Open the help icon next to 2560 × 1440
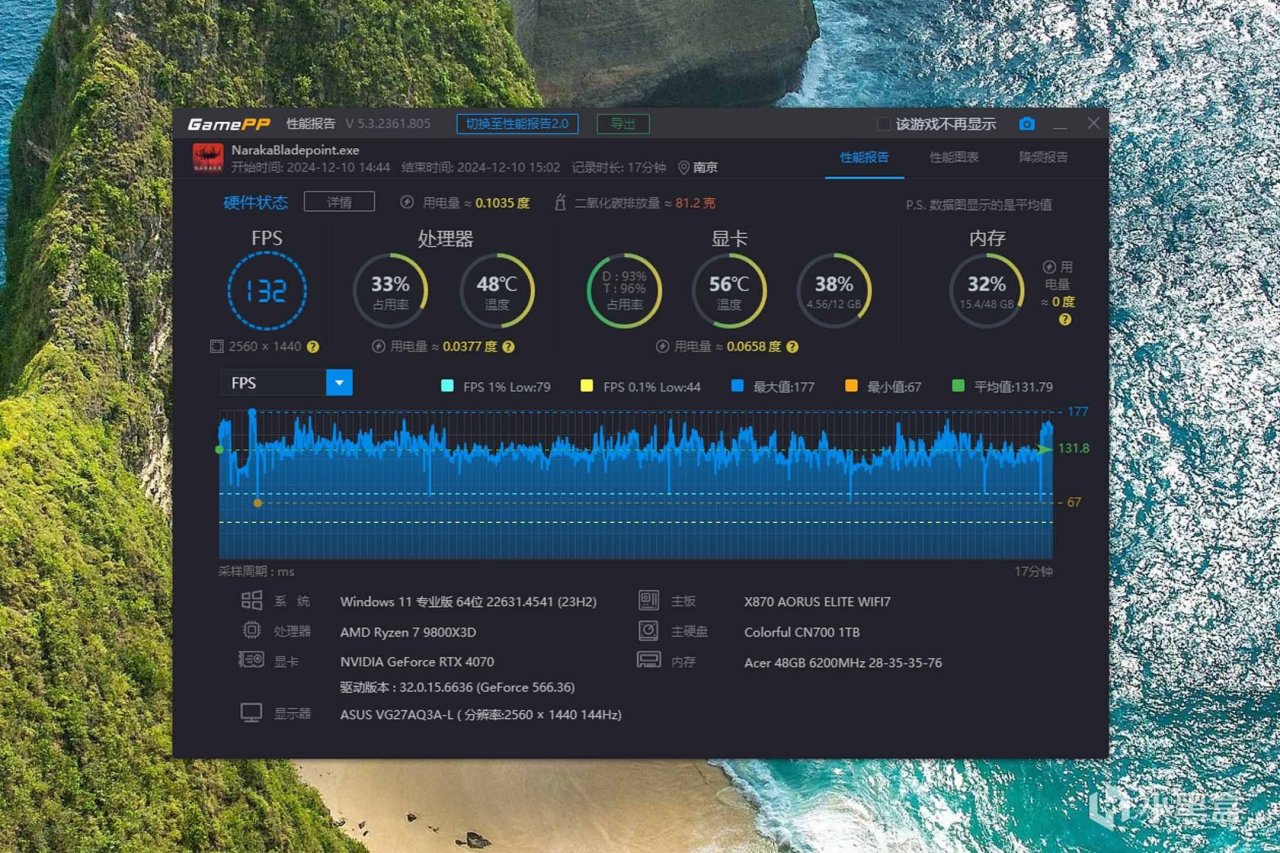This screenshot has height=853, width=1280. 313,347
